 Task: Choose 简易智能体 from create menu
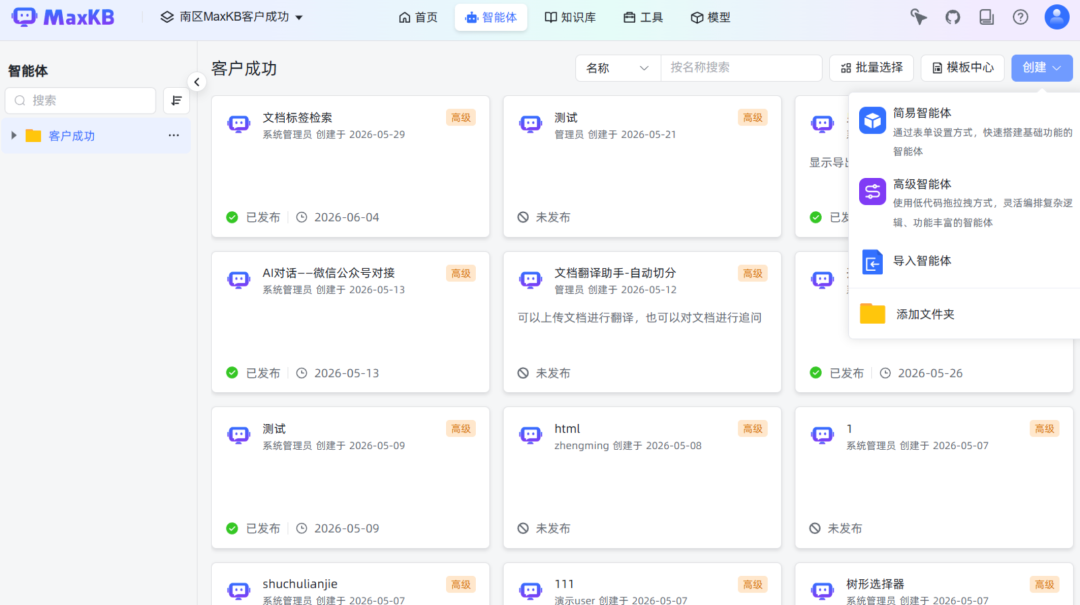click(x=965, y=131)
